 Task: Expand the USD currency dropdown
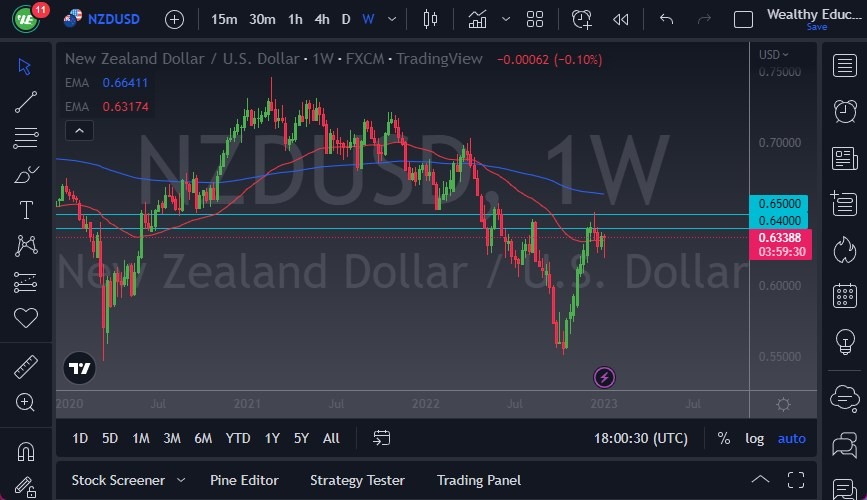[773, 55]
